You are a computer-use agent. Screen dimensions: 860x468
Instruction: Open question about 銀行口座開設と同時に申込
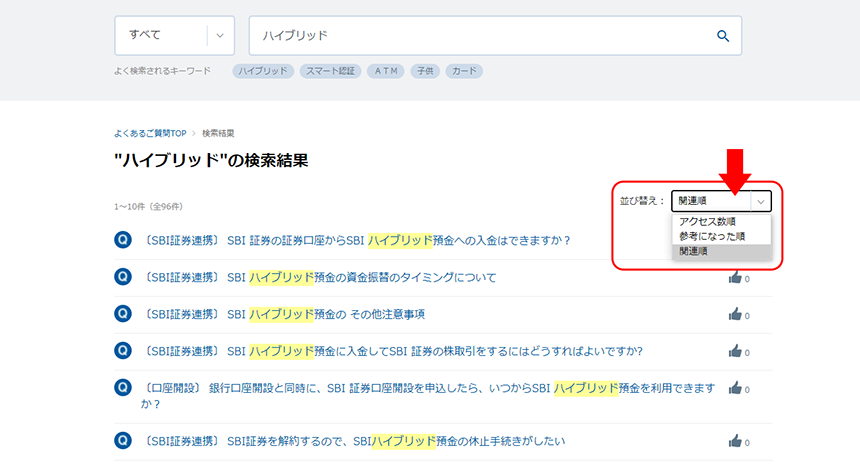point(428,396)
